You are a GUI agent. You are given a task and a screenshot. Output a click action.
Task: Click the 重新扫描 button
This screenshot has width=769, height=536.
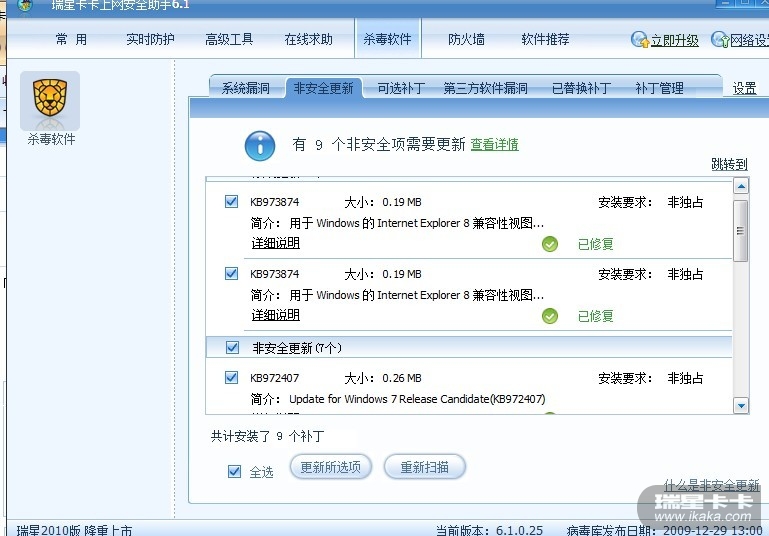pyautogui.click(x=425, y=467)
